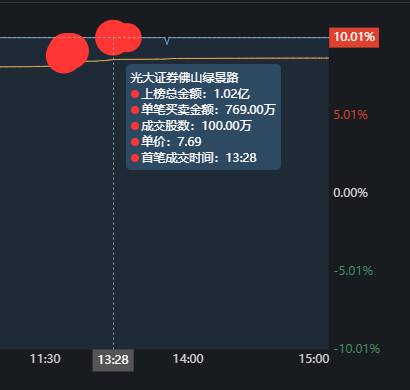The image size is (410, 390).
Task: Select the highlighted 13:28 time label
Action: [113, 360]
